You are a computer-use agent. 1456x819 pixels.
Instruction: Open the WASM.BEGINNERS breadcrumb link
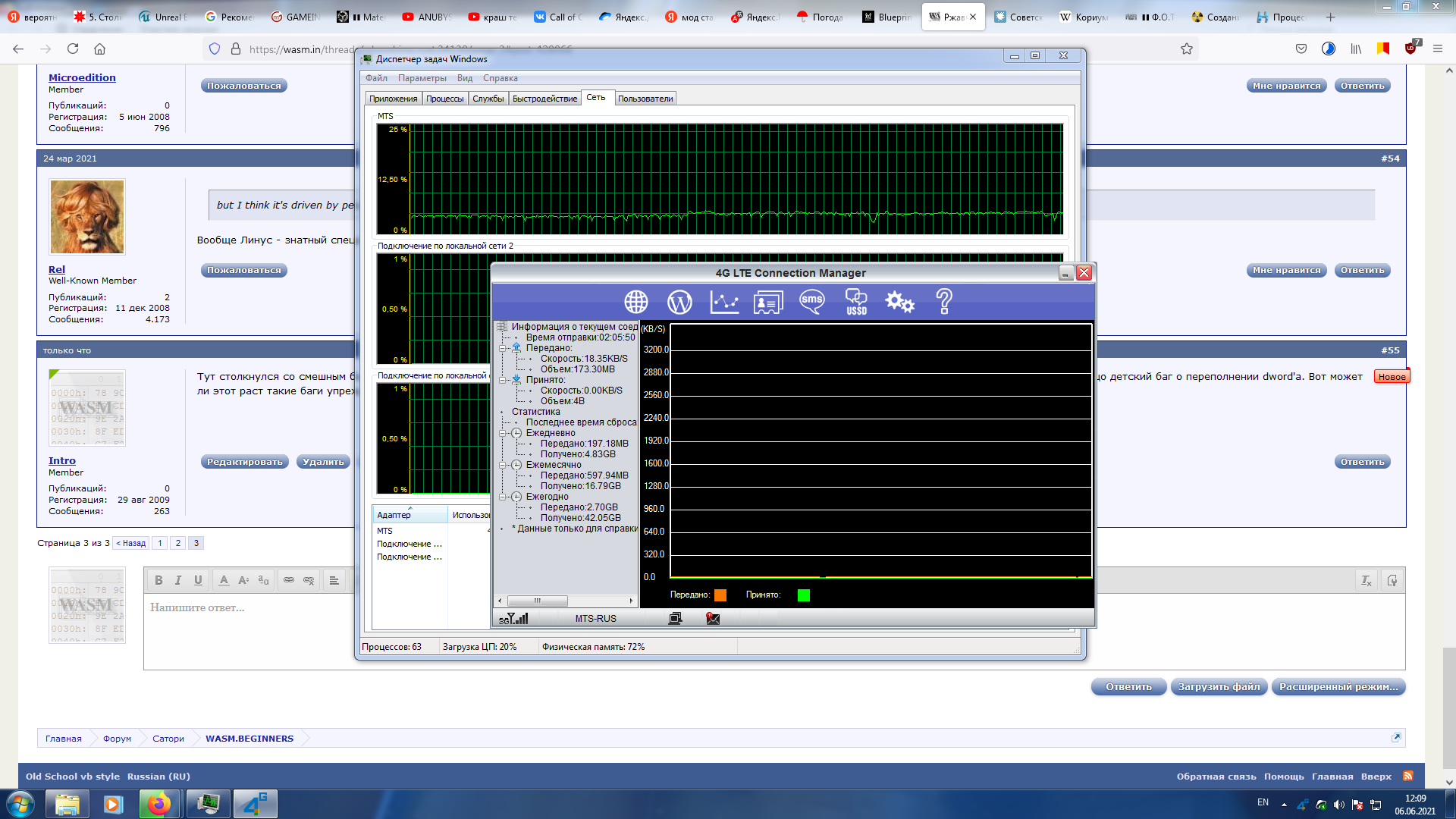(249, 739)
